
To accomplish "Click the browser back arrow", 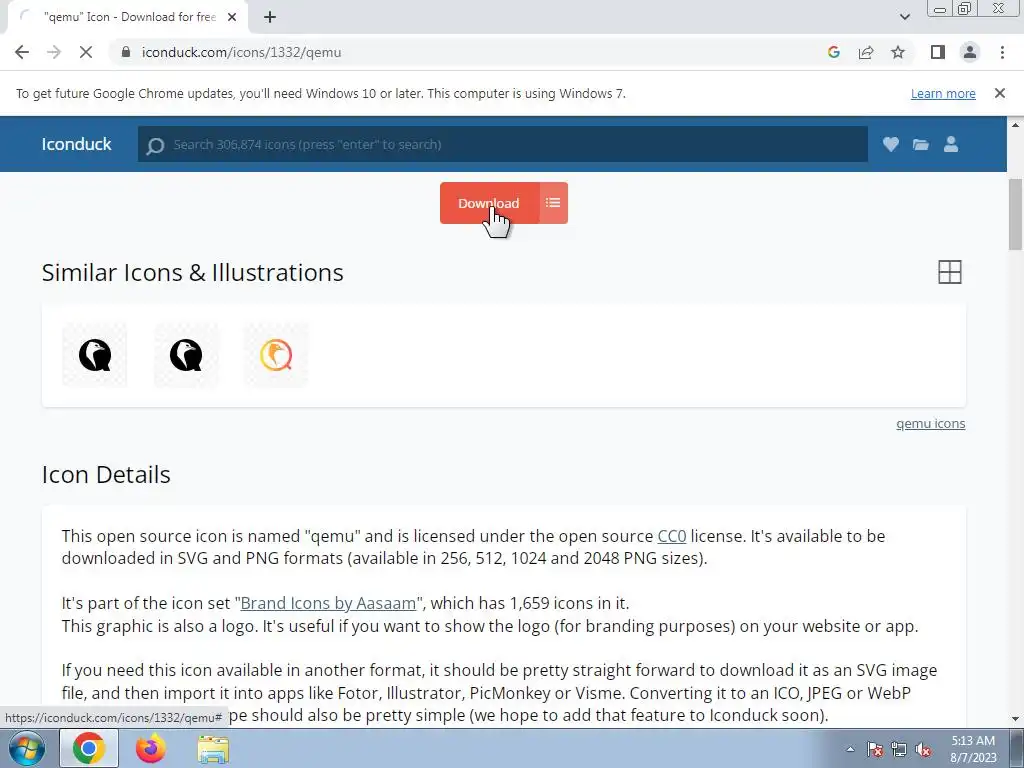I will [22, 52].
